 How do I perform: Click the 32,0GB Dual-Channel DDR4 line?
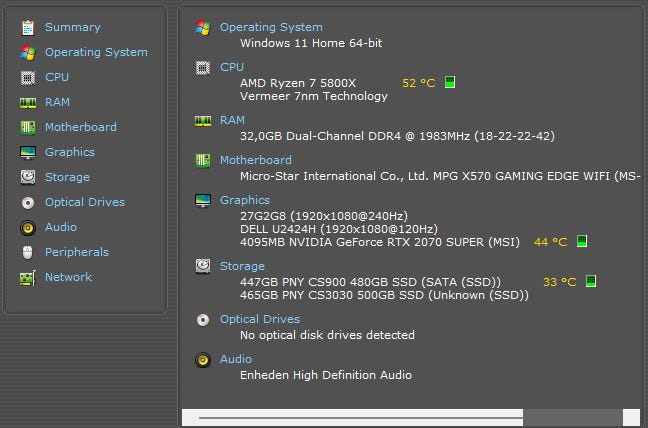pyautogui.click(x=398, y=136)
